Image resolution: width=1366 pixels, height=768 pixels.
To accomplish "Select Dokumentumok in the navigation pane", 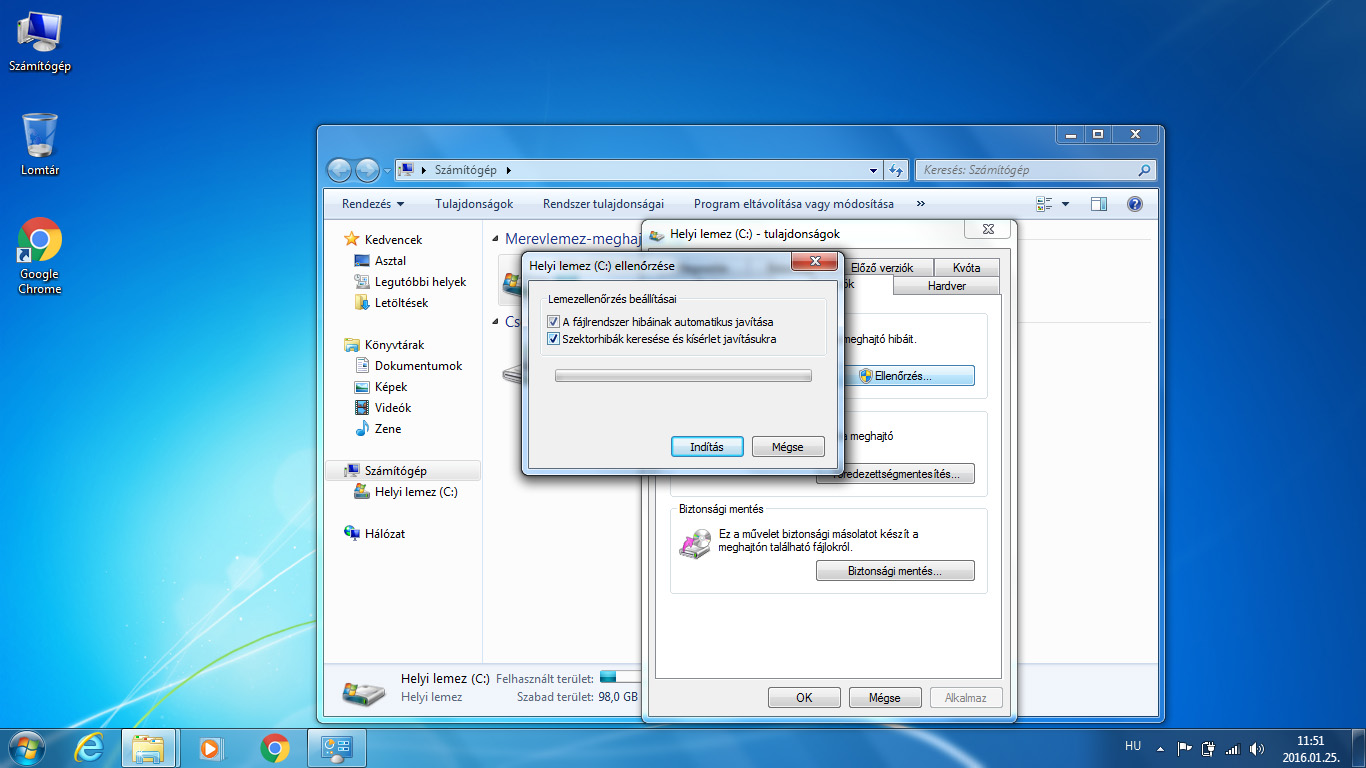I will 418,366.
